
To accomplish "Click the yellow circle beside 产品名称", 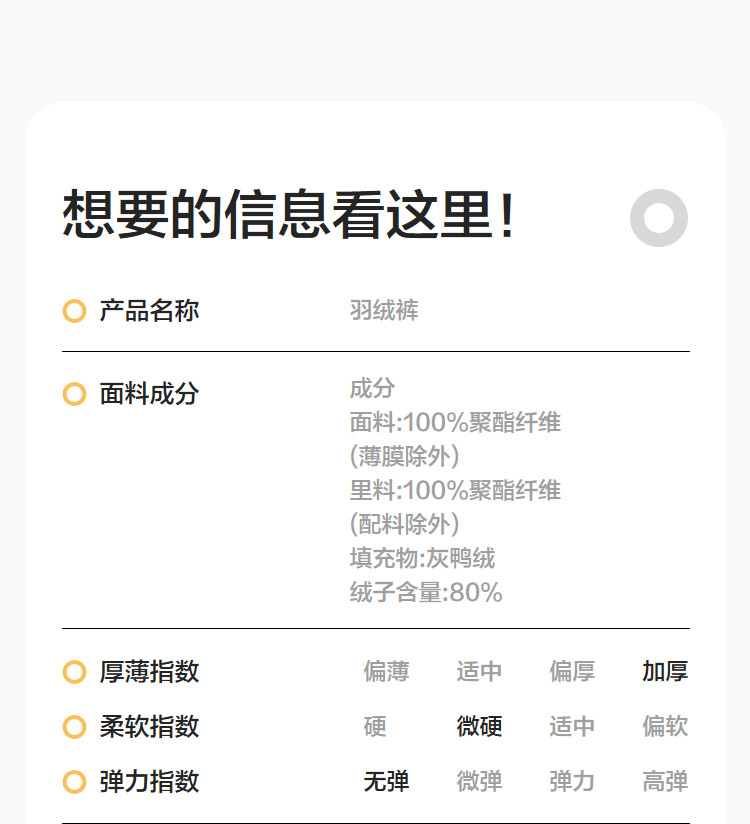I will (74, 311).
